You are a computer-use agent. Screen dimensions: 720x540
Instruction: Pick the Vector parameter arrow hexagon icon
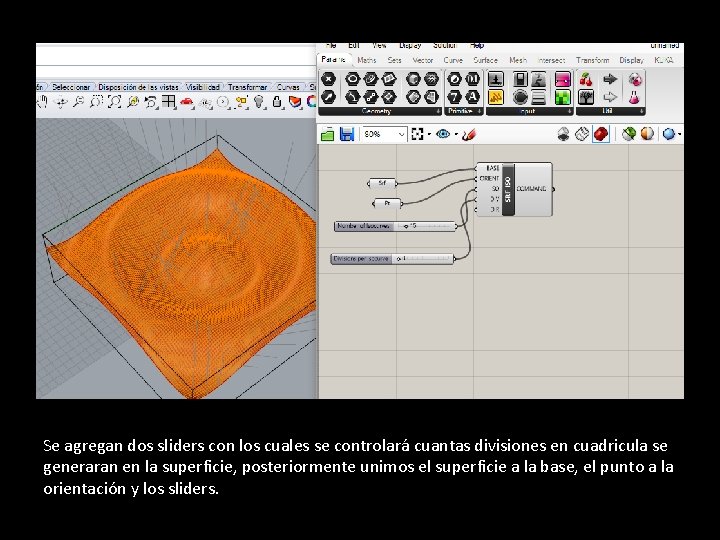tap(328, 97)
